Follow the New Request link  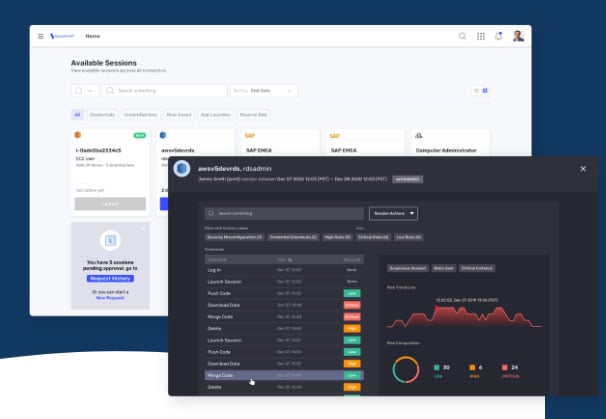pyautogui.click(x=110, y=298)
